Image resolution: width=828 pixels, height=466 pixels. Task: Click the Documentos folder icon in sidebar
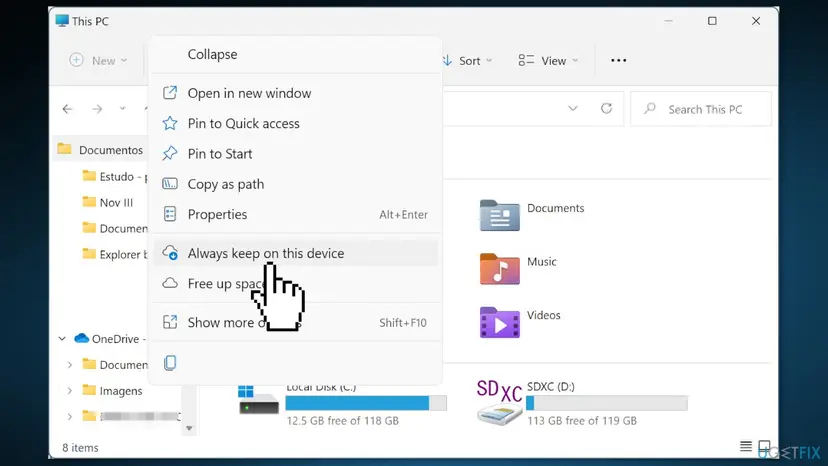[x=64, y=149]
